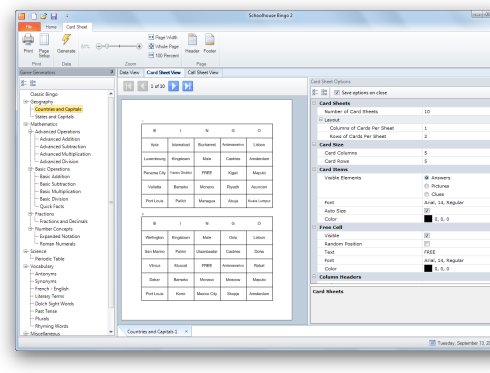
Task: Open the File ribbon tab
Action: [x=29, y=27]
